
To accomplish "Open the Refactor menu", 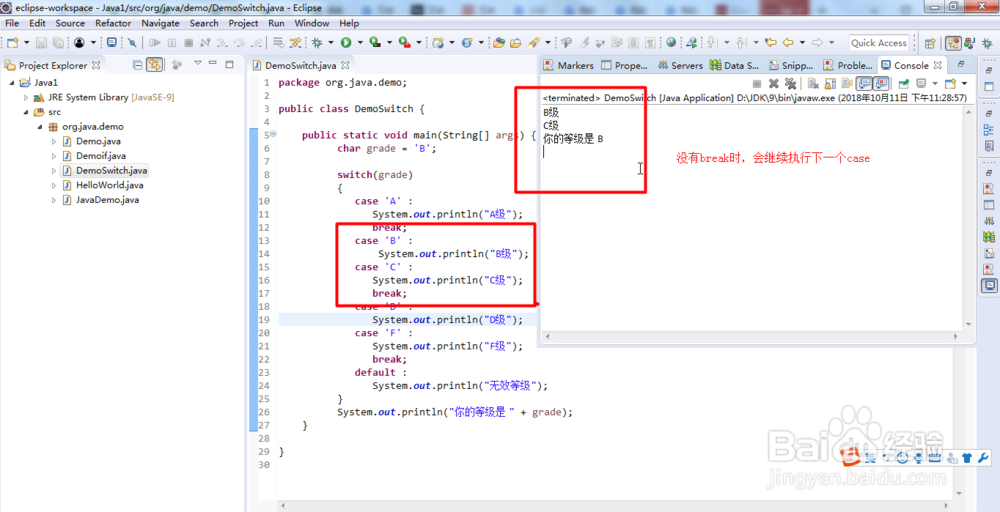I will point(113,23).
